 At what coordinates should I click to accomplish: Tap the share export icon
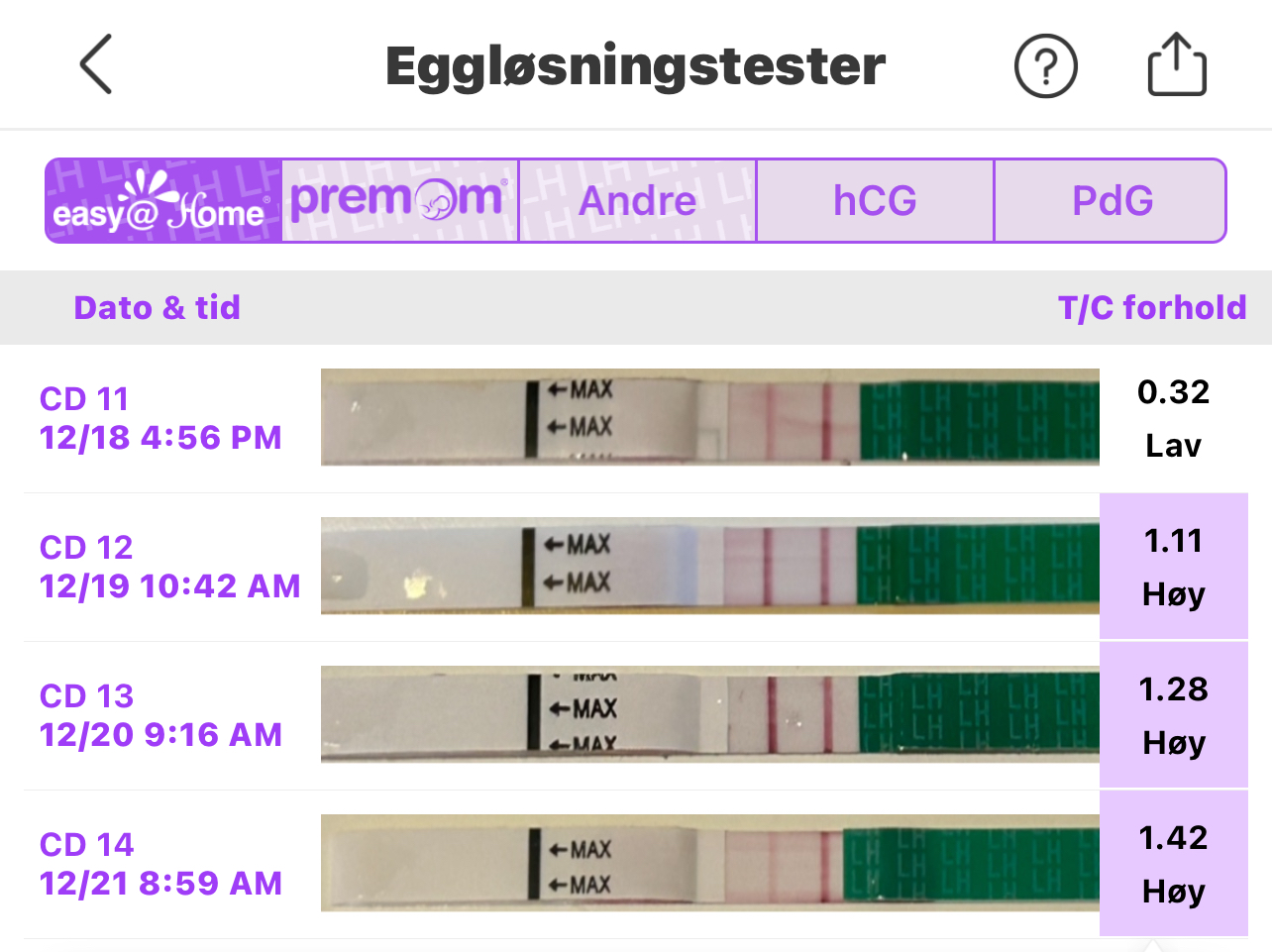point(1177,65)
